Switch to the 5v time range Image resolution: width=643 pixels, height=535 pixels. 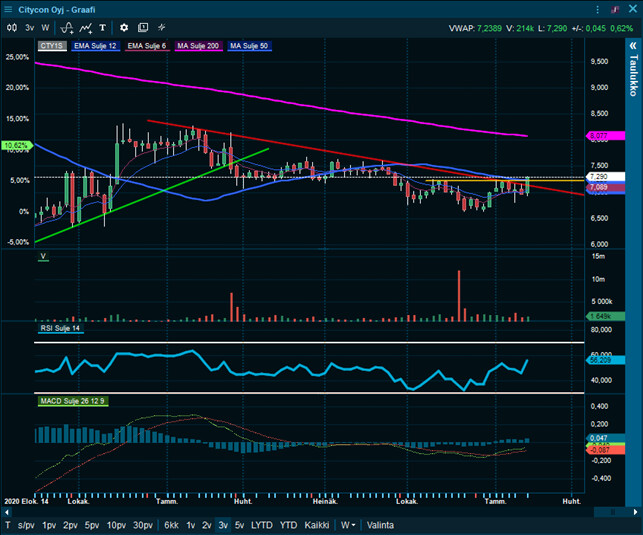239,525
